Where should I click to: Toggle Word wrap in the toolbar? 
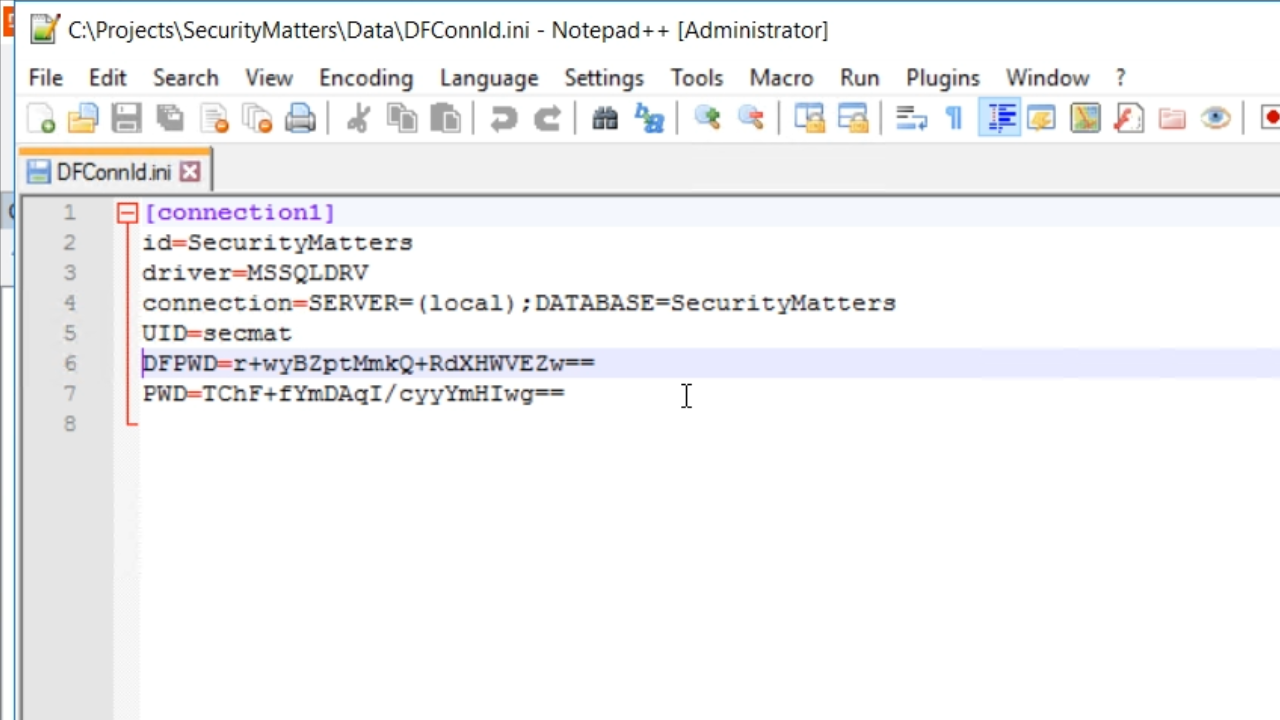911,119
